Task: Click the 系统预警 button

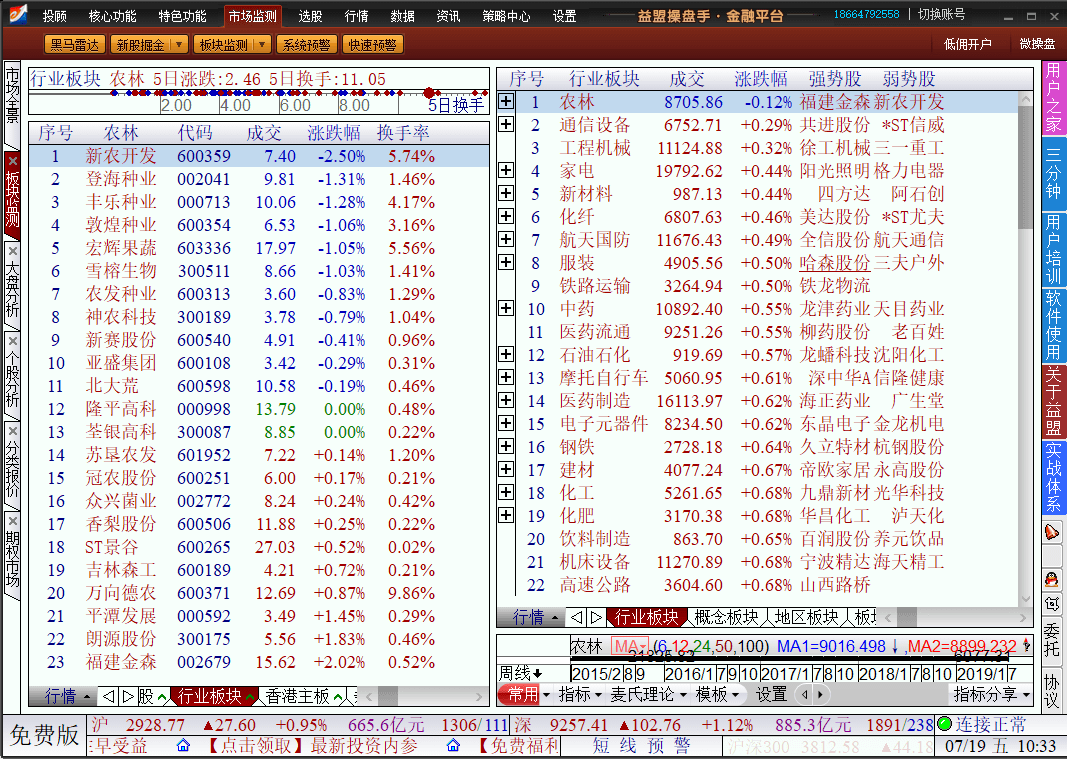Action: 306,45
